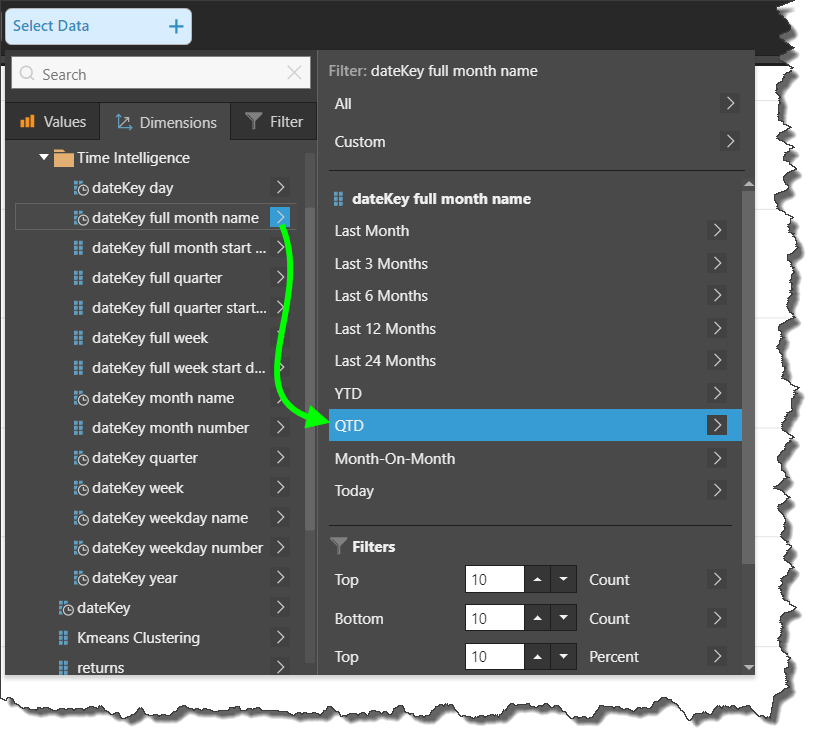
Task: Expand the dateKey week chevron
Action: pos(280,487)
